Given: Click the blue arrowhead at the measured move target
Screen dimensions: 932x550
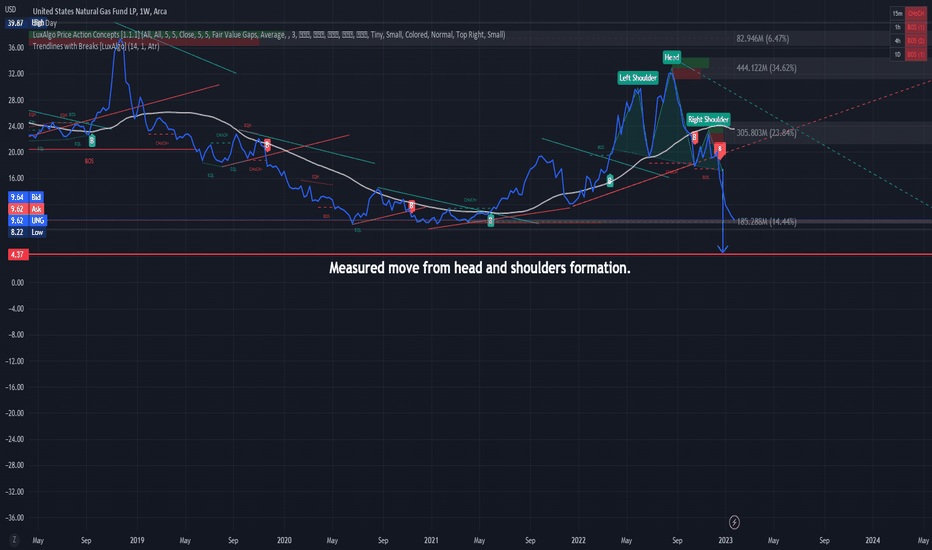Looking at the screenshot, I should point(723,249).
